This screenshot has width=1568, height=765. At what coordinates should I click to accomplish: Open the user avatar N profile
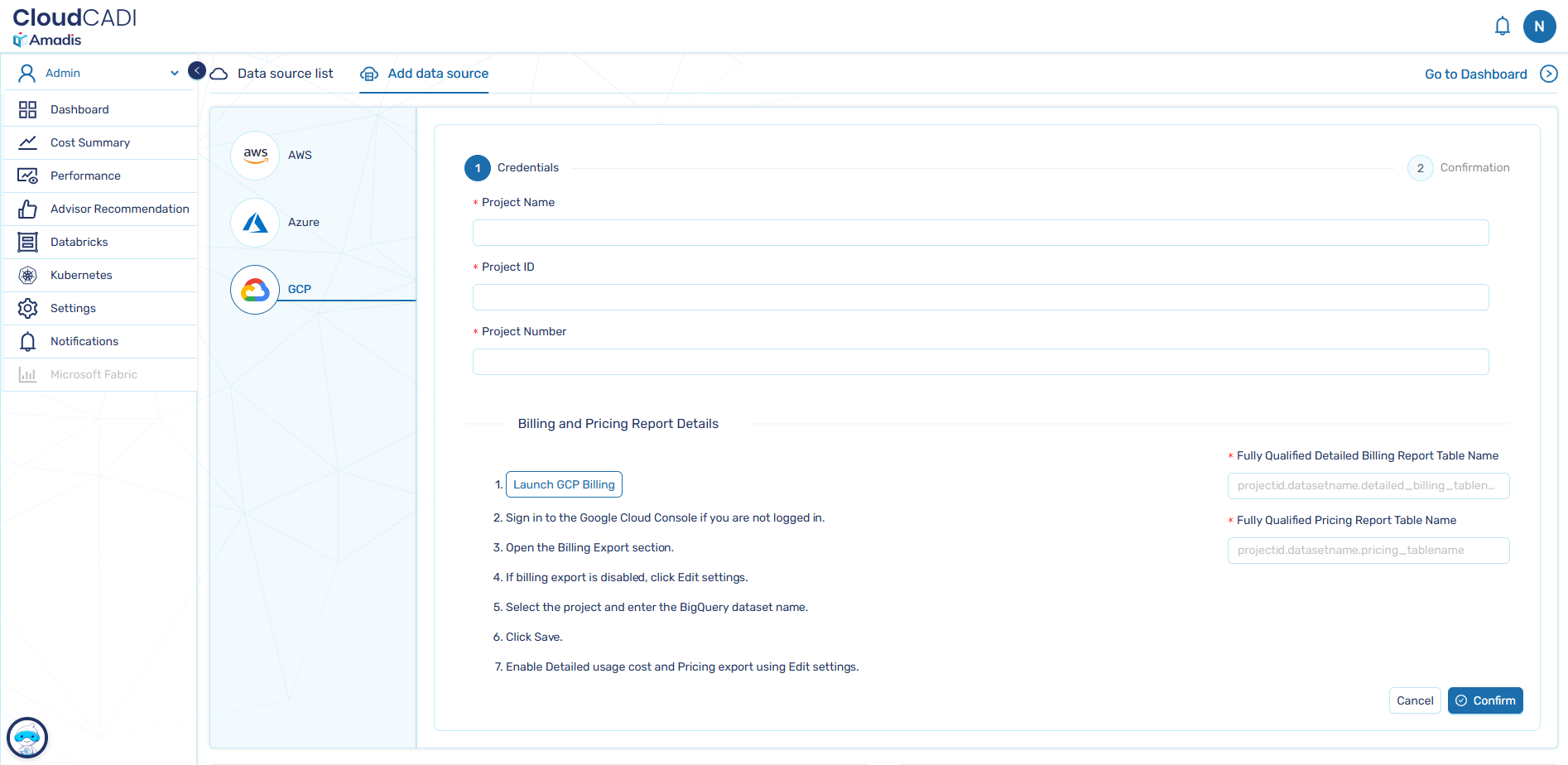1539,26
